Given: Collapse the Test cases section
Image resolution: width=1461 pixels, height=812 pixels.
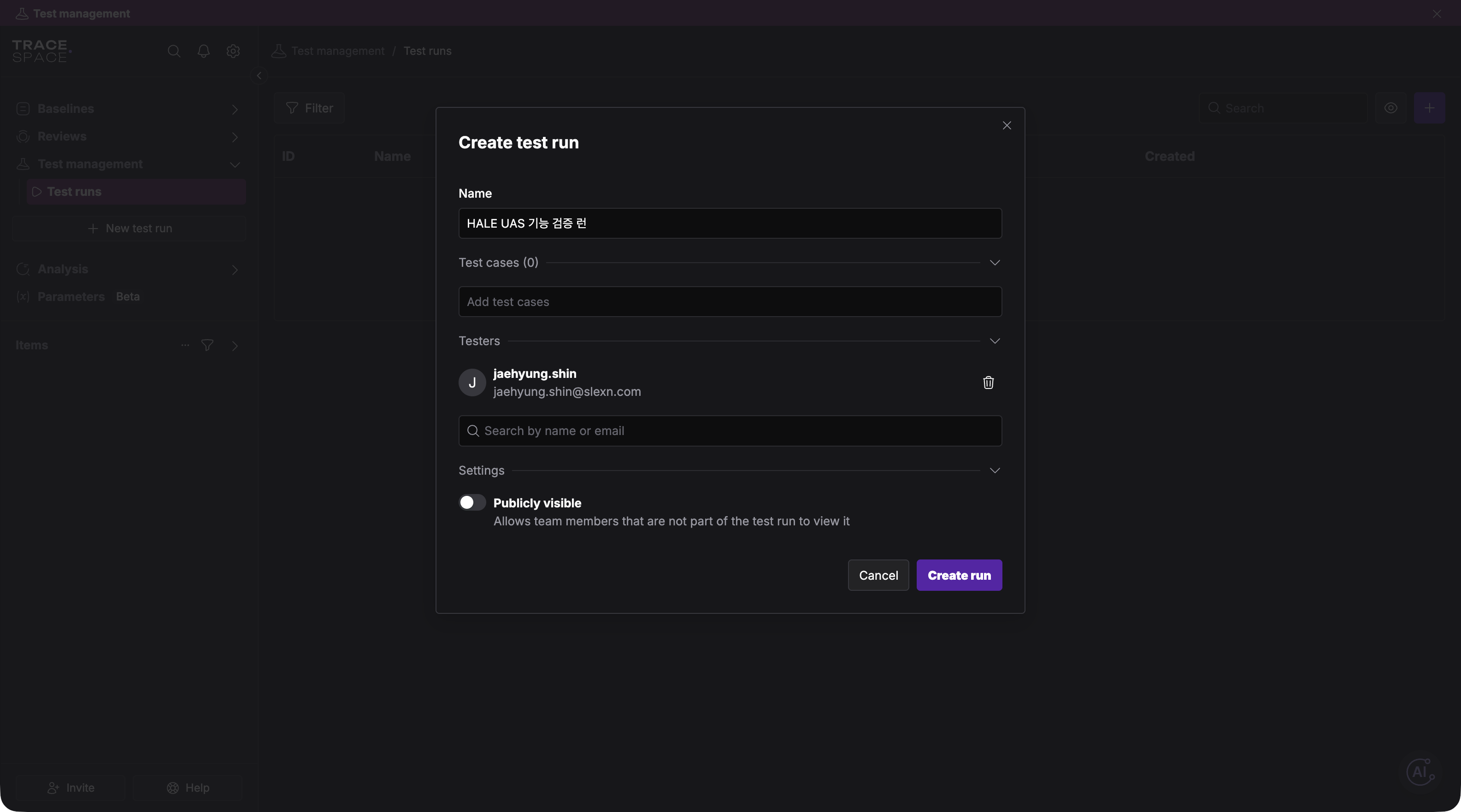Looking at the screenshot, I should 995,263.
